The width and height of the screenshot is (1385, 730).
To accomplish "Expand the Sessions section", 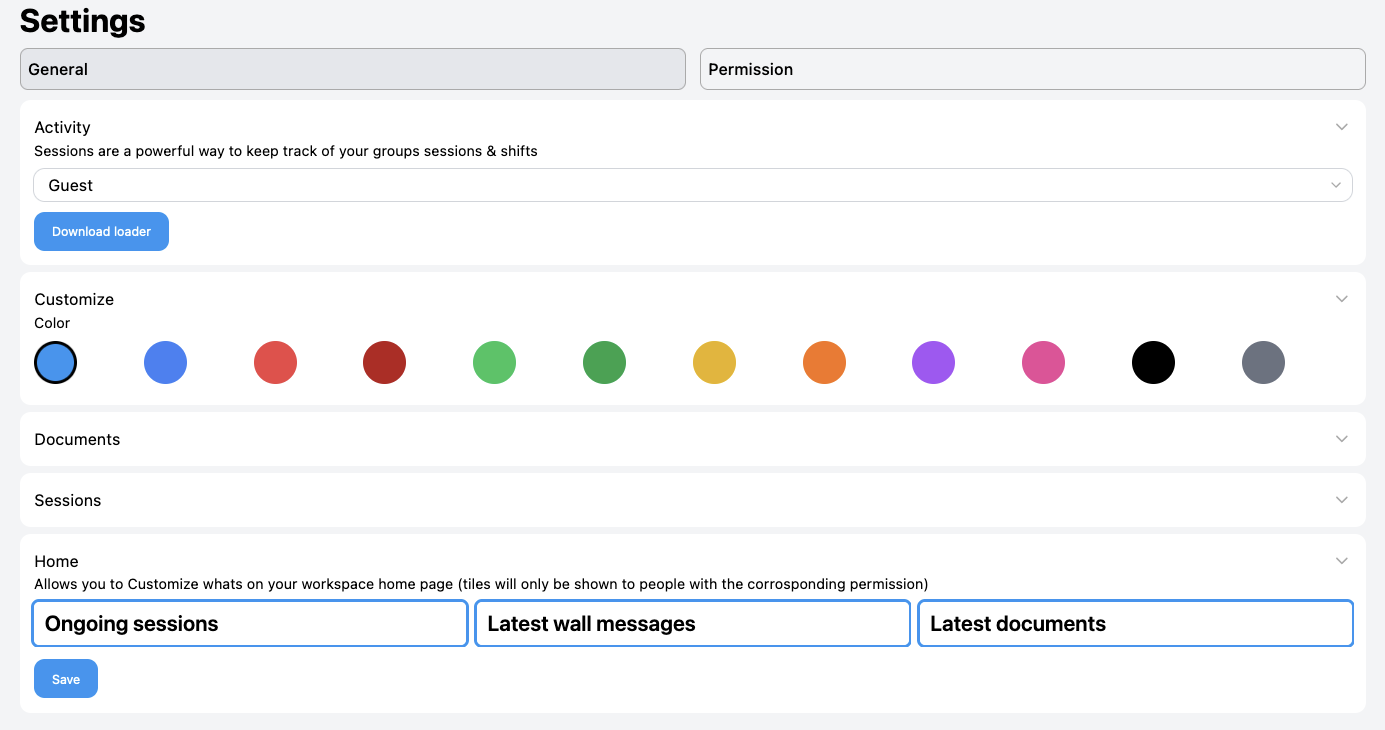I will (692, 499).
